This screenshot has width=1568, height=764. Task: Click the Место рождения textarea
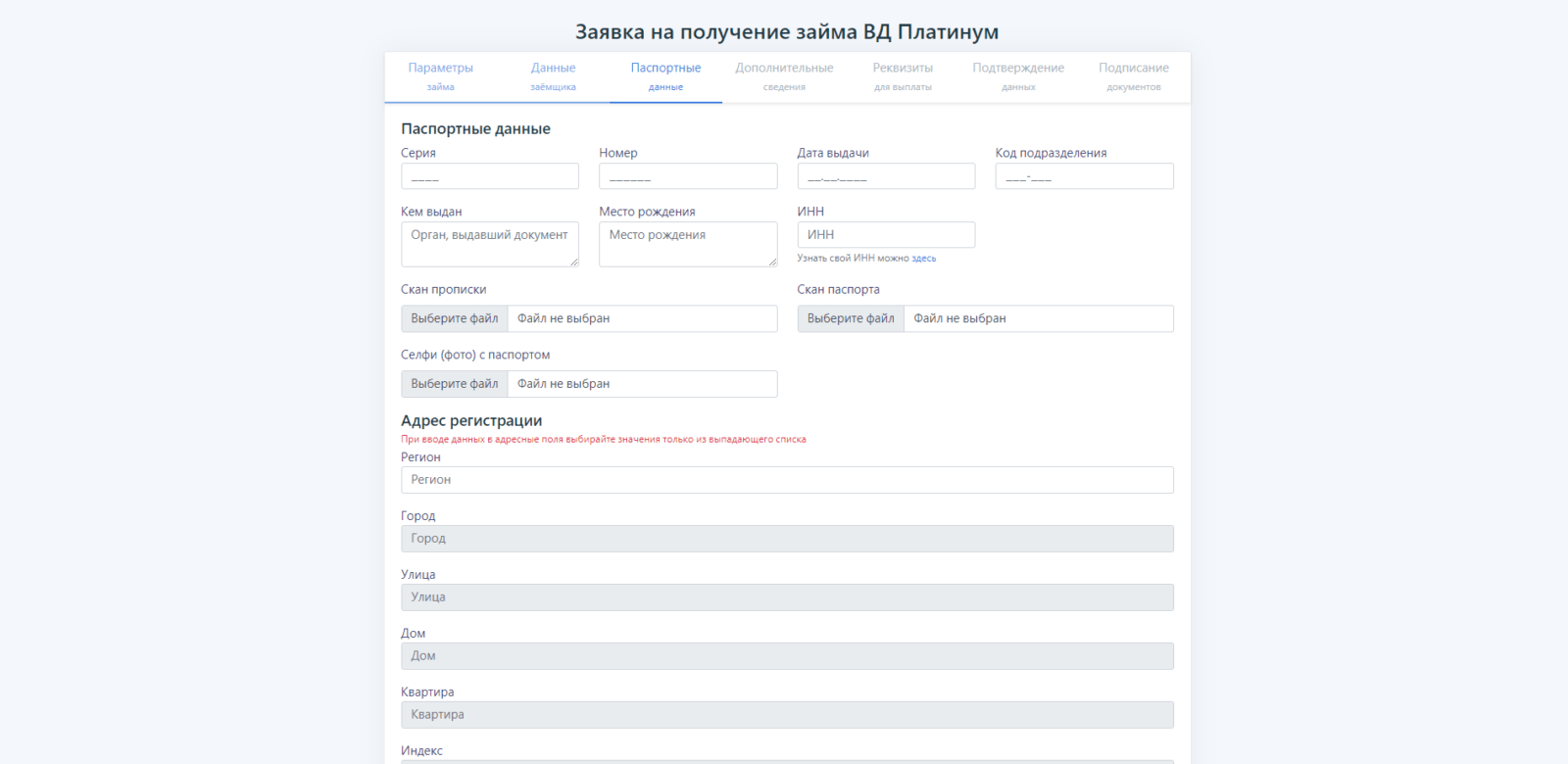[x=688, y=244]
